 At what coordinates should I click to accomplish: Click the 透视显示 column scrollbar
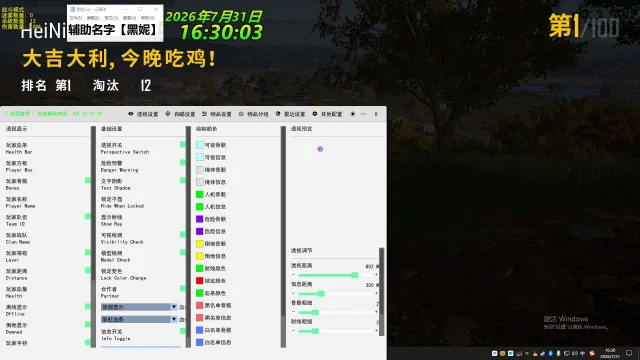coord(93,237)
